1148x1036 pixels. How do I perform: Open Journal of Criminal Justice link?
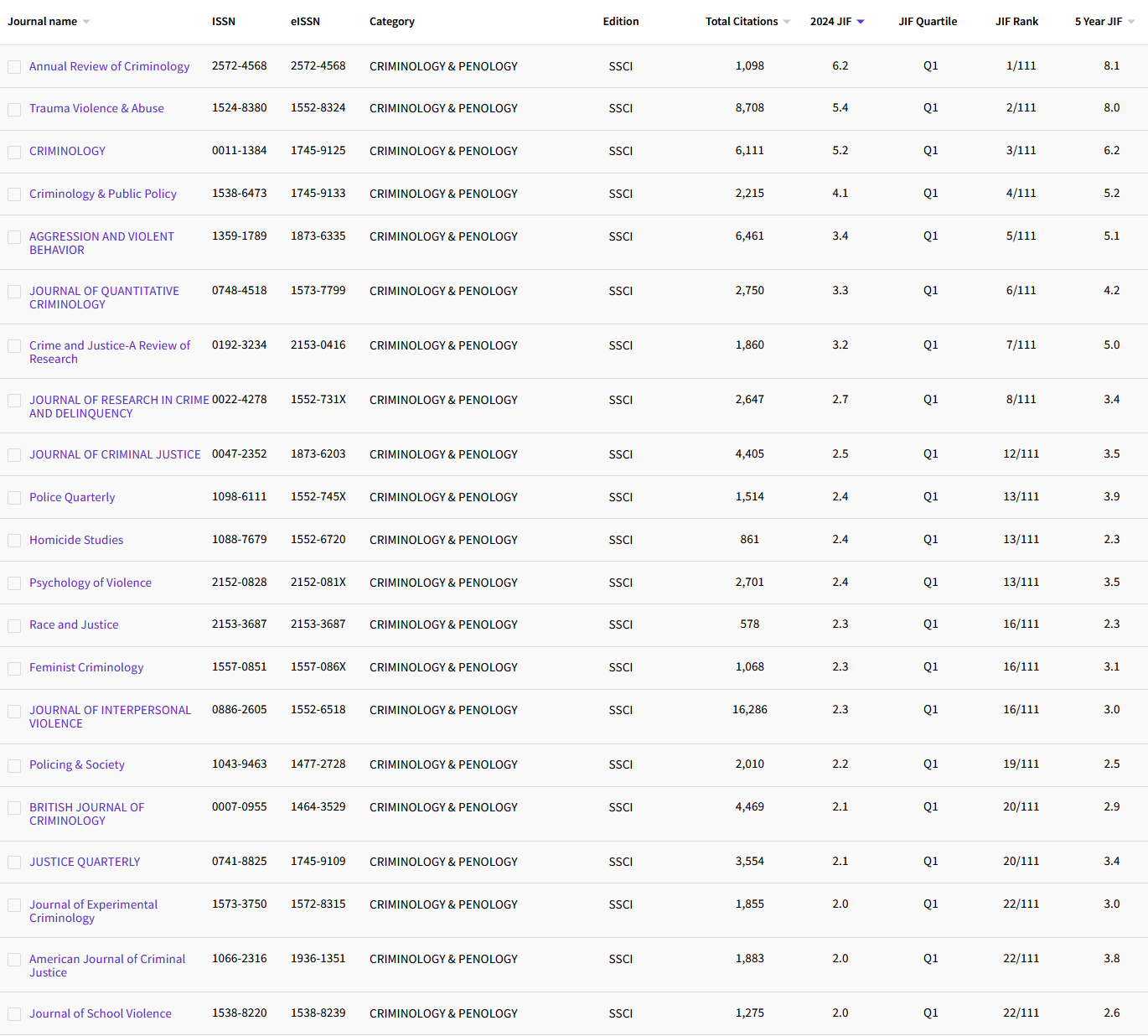coord(115,454)
